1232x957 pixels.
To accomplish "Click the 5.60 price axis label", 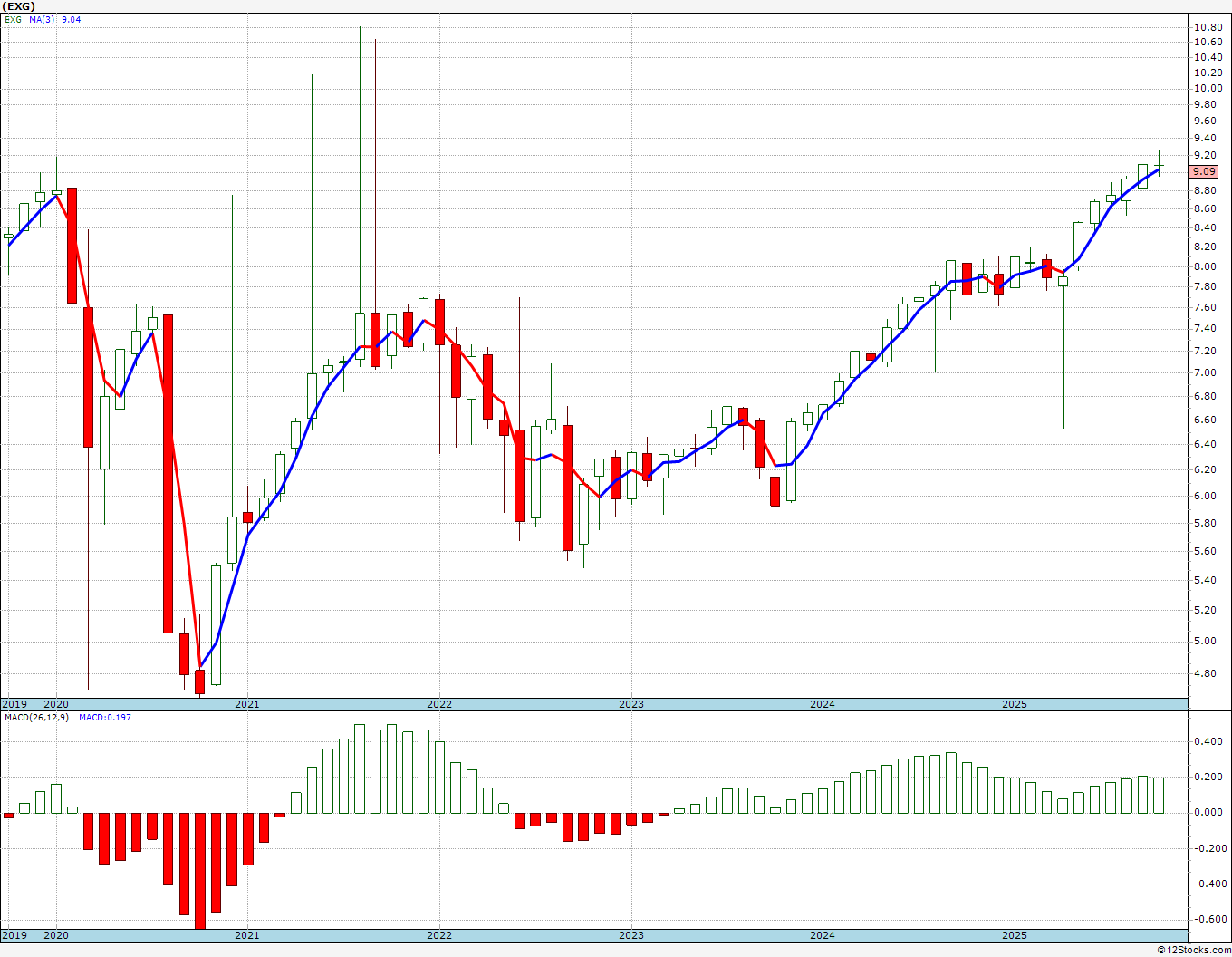I will coord(1205,552).
